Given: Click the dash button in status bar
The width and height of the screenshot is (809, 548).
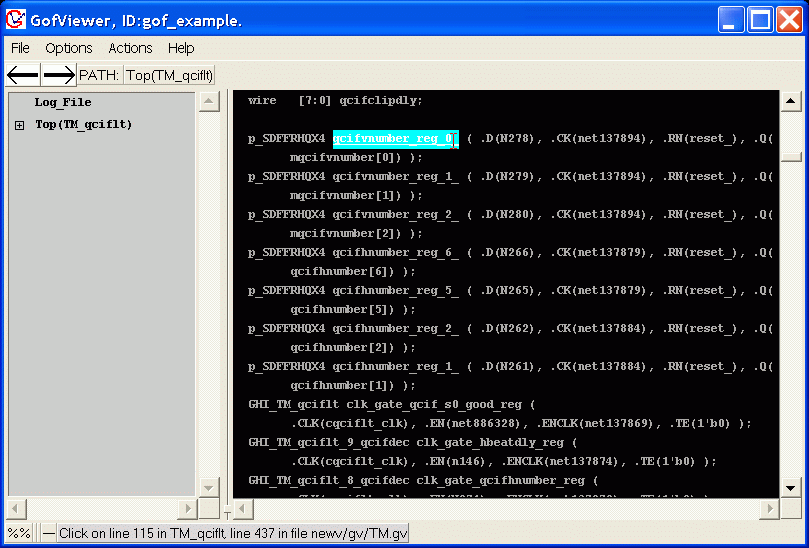Looking at the screenshot, I should click(48, 533).
